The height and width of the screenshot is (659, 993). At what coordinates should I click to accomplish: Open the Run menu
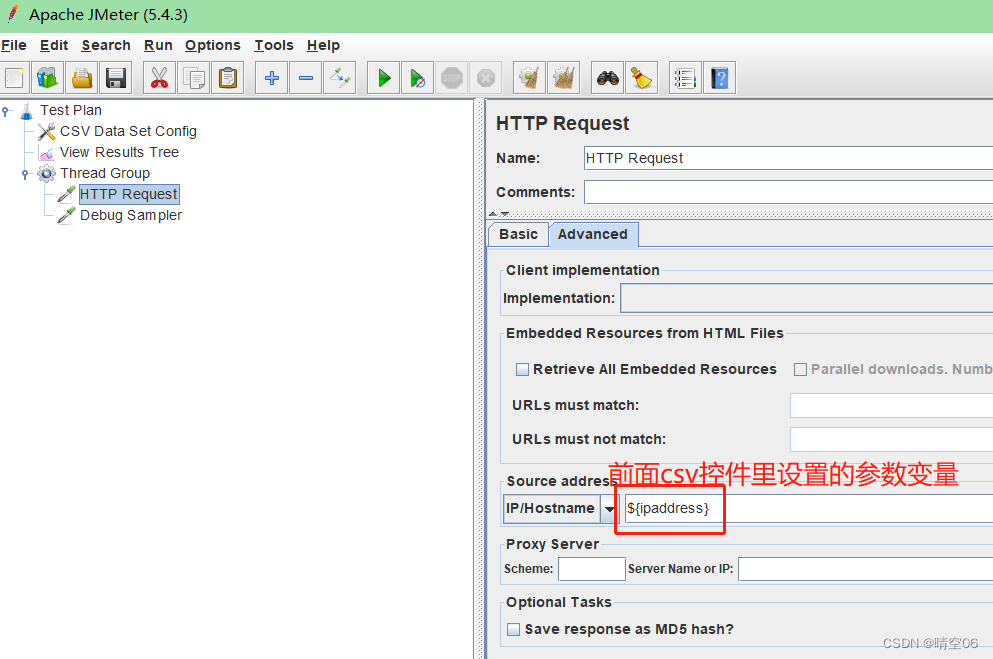pyautogui.click(x=158, y=46)
